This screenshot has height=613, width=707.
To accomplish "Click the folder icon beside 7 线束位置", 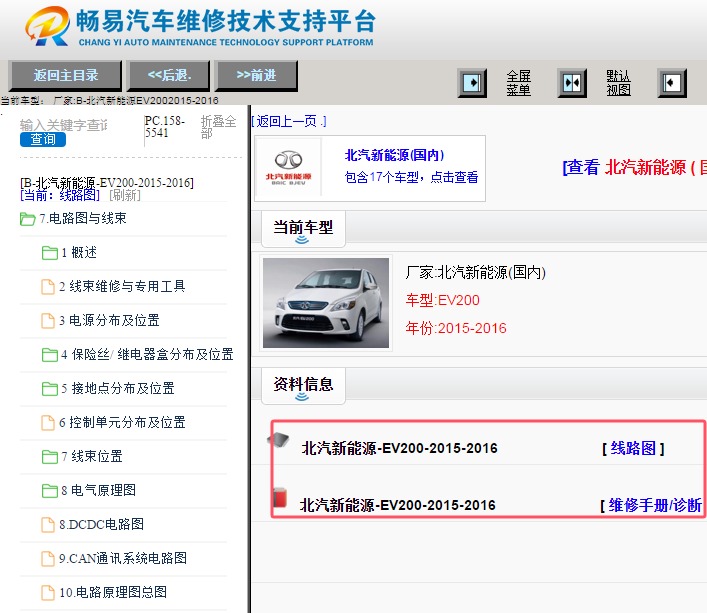I will tap(50, 457).
